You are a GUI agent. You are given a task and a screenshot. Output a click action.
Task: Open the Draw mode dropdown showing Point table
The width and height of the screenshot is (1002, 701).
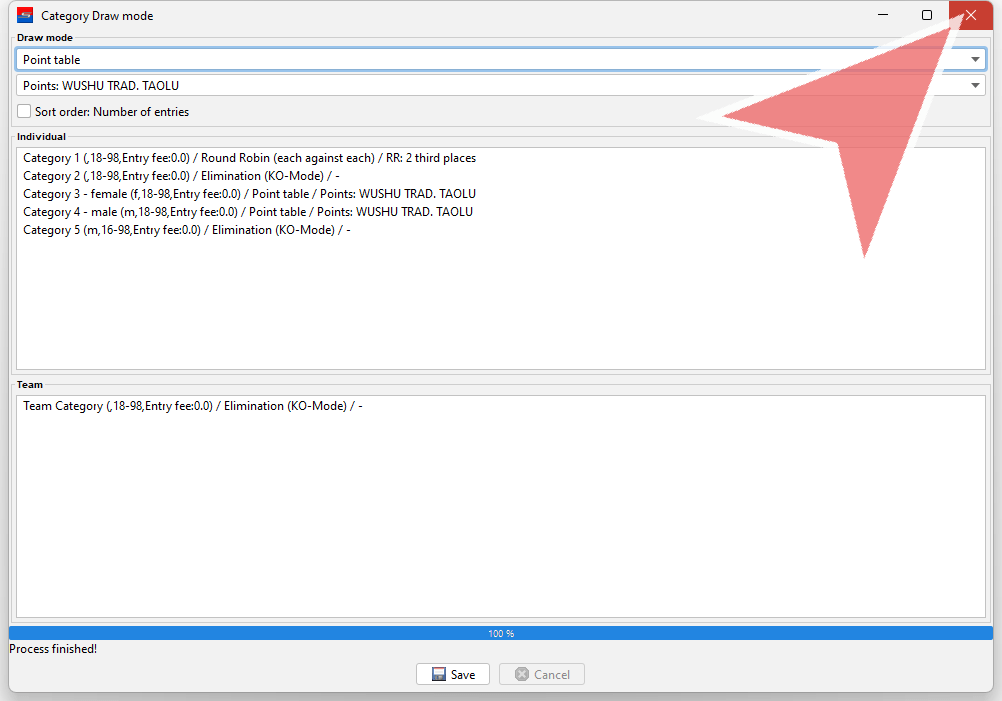pyautogui.click(x=500, y=60)
